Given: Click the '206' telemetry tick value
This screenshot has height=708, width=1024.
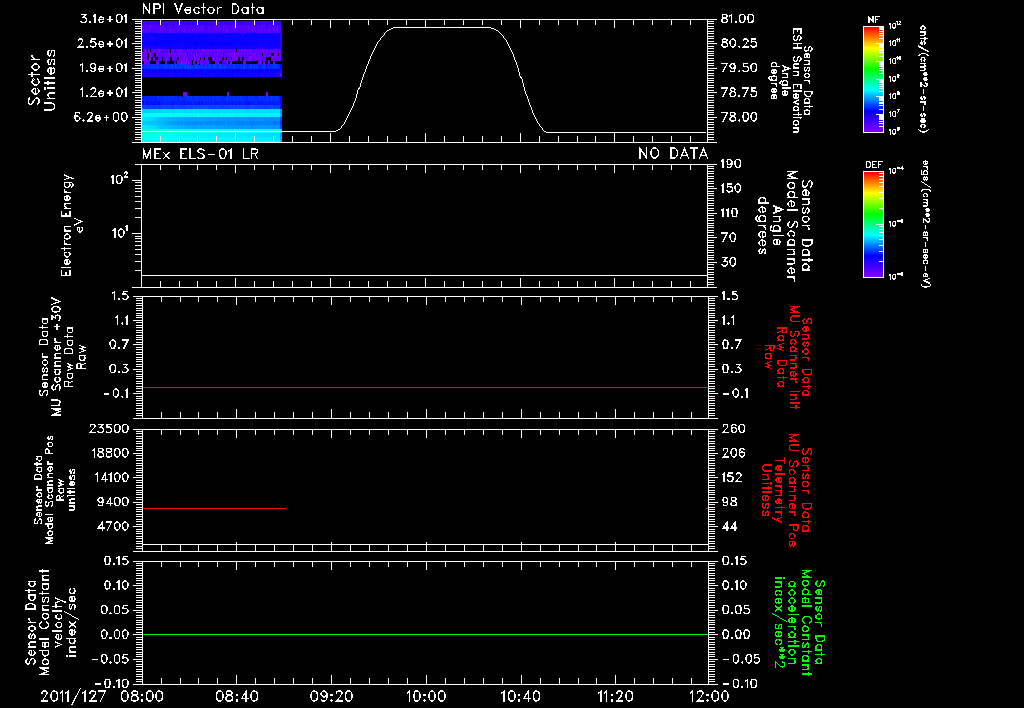Looking at the screenshot, I should click(731, 453).
